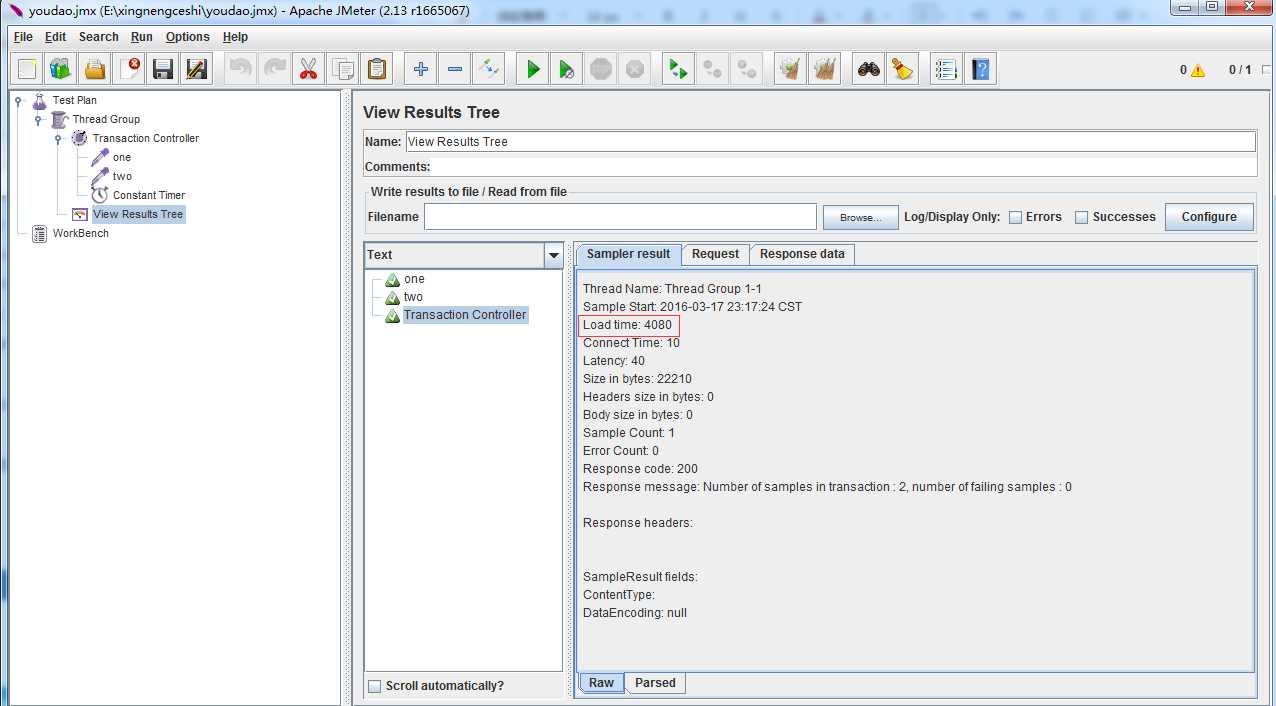Open the Search menu

98,37
